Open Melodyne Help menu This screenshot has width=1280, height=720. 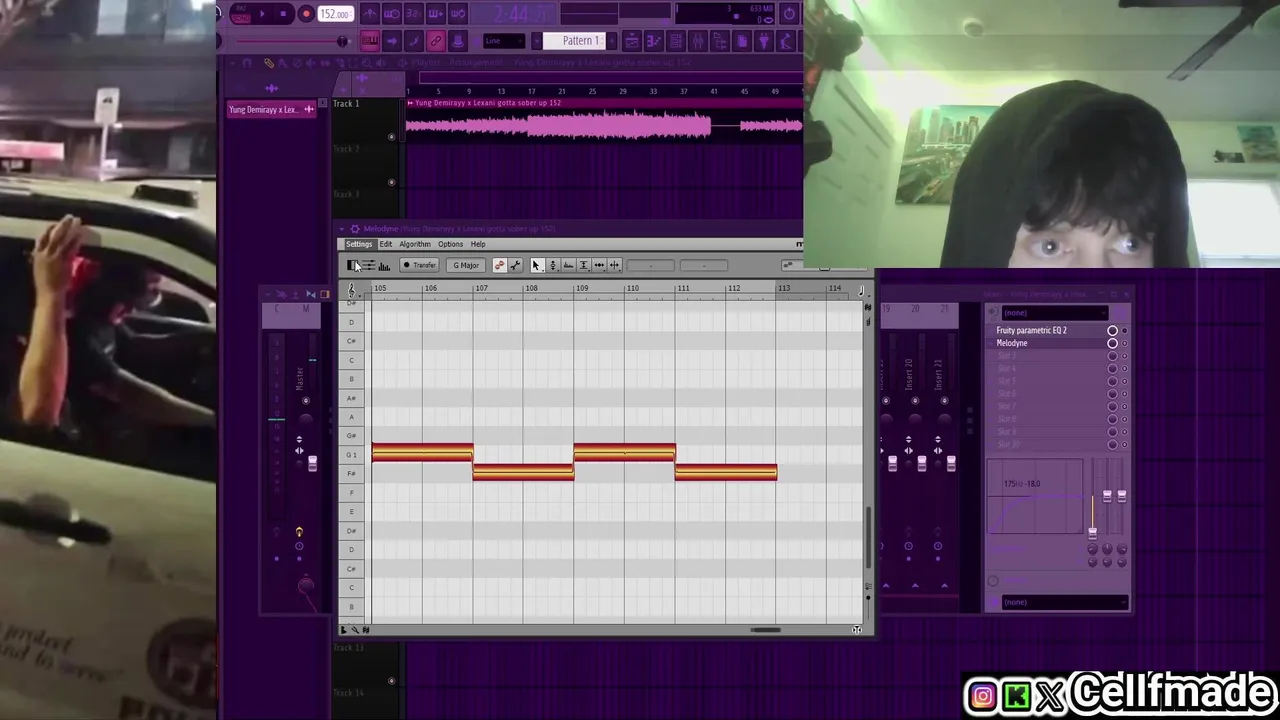(x=478, y=244)
